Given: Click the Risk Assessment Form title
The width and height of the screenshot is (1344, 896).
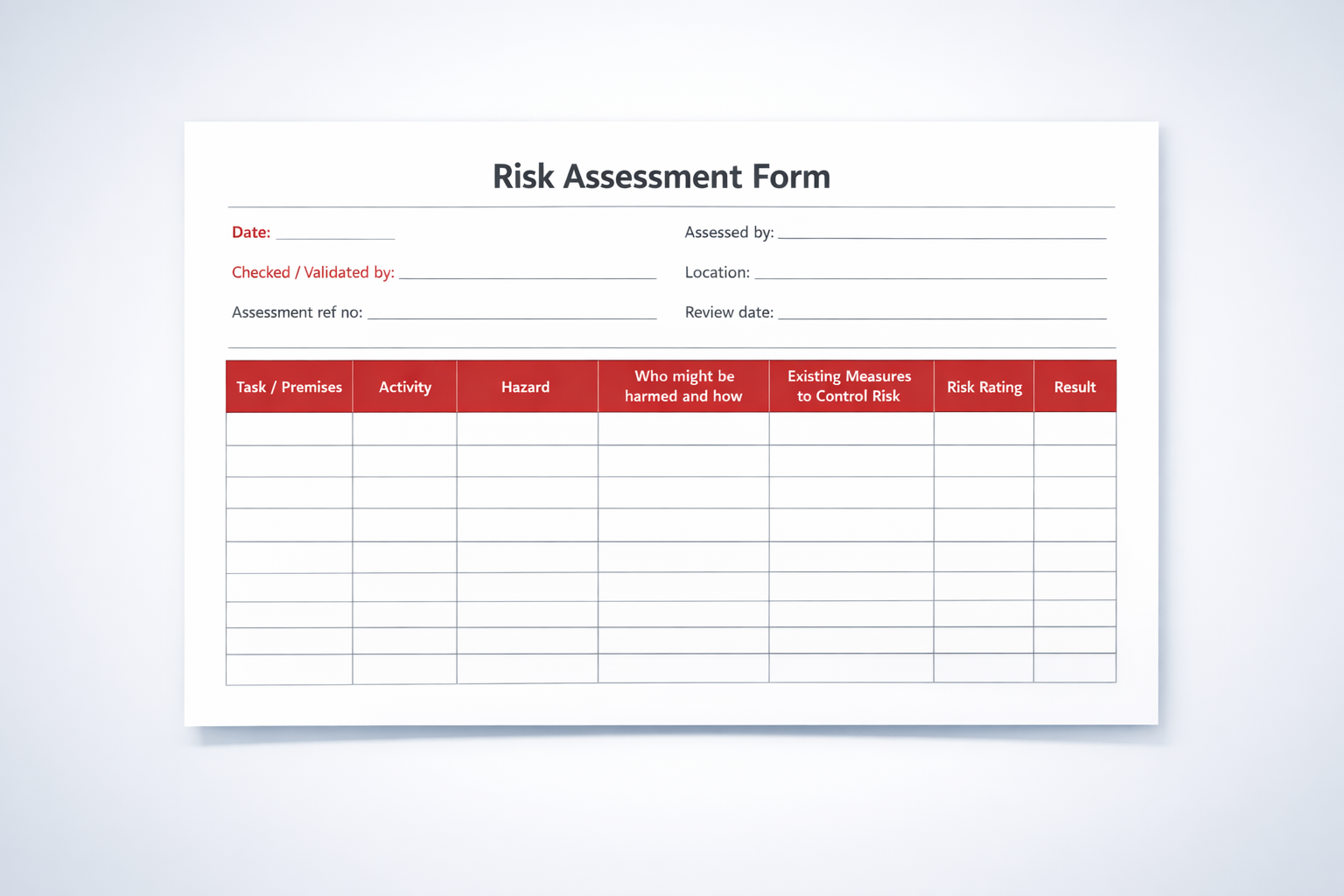Looking at the screenshot, I should [661, 177].
